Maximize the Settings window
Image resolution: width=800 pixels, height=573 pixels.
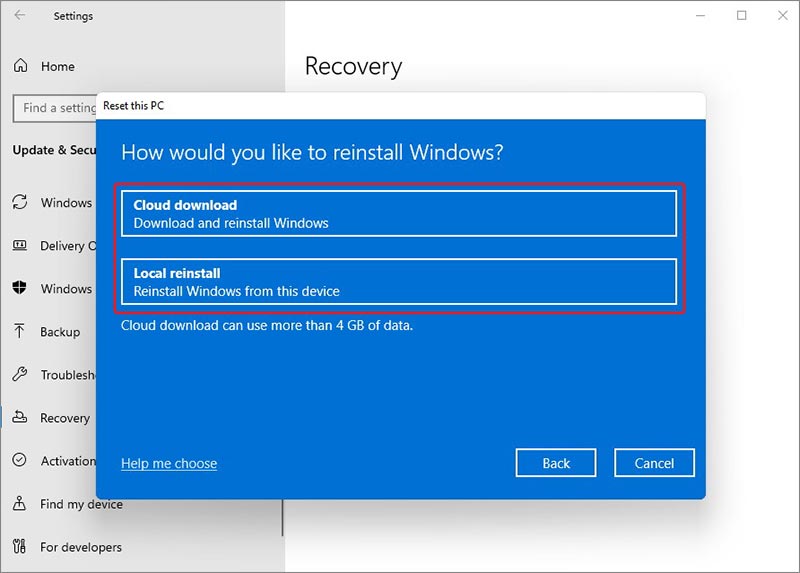click(741, 15)
